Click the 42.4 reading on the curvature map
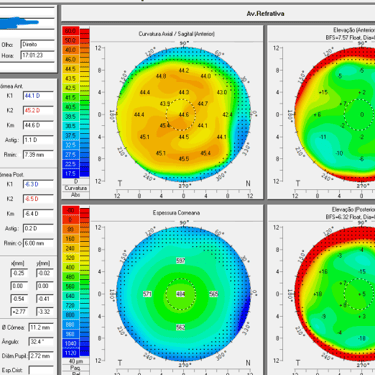Screen dimensions: 375x375 [227, 115]
